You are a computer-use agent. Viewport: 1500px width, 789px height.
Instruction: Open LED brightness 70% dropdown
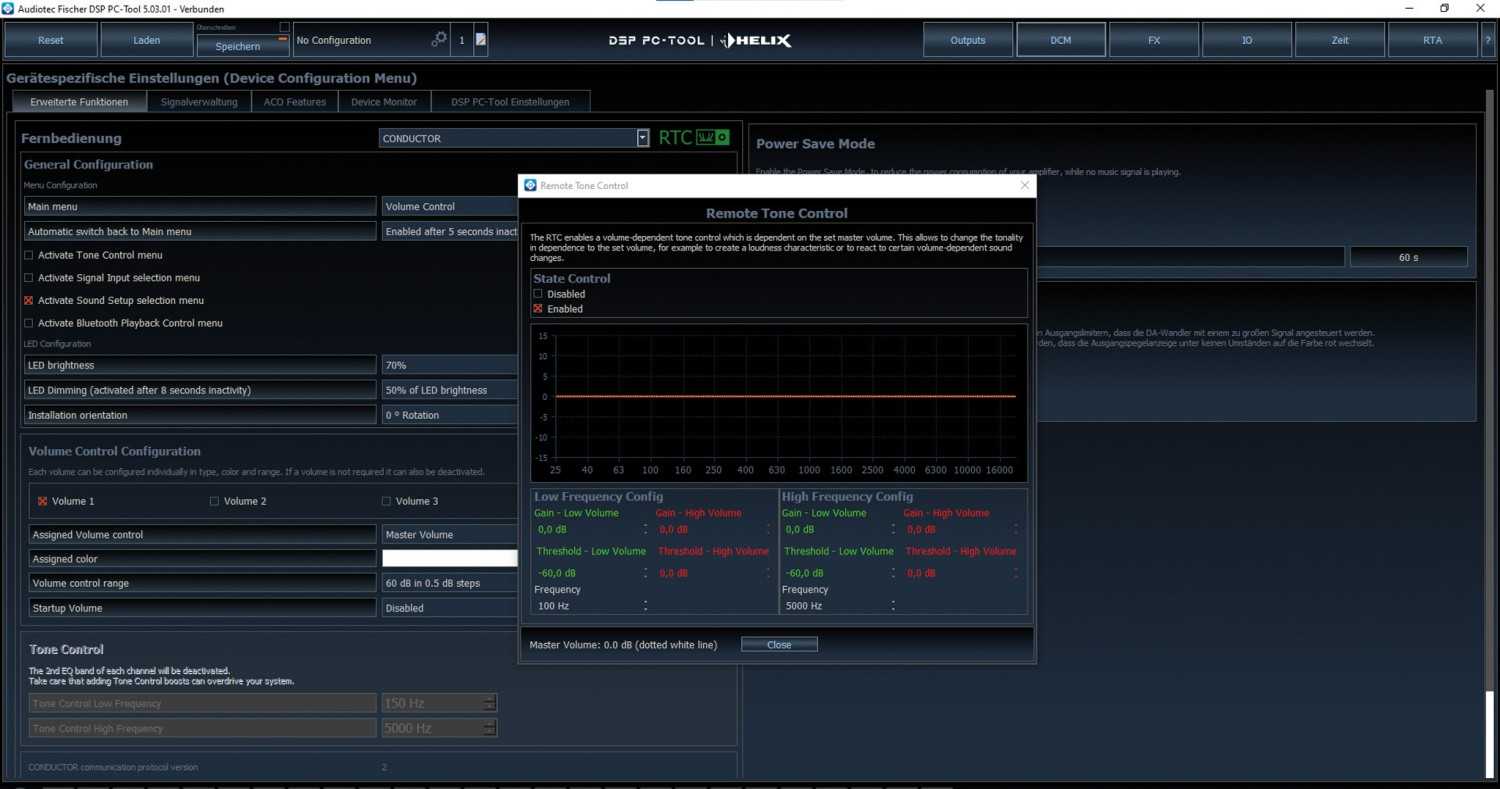coord(450,365)
